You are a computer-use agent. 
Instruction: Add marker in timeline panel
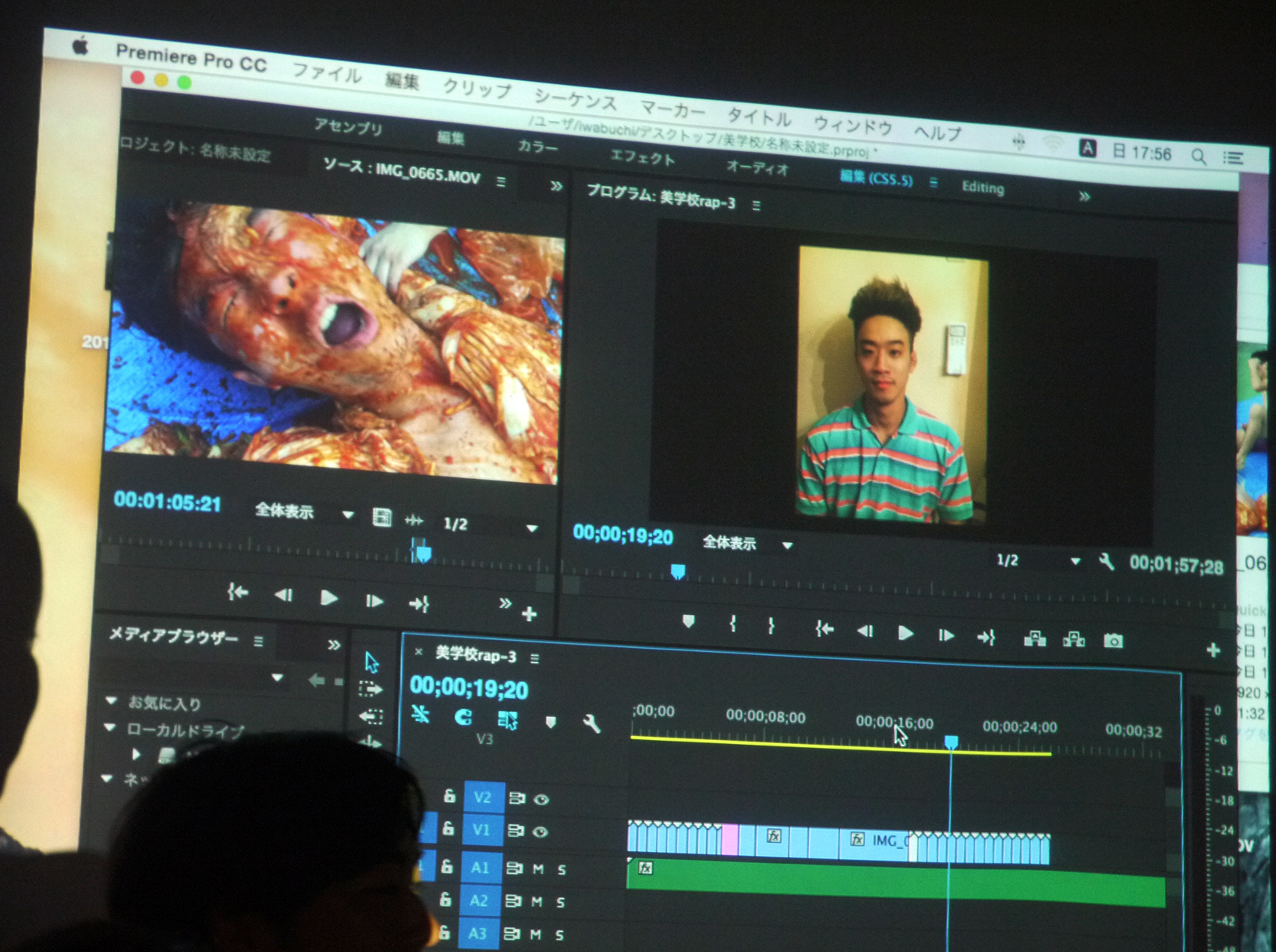(550, 722)
